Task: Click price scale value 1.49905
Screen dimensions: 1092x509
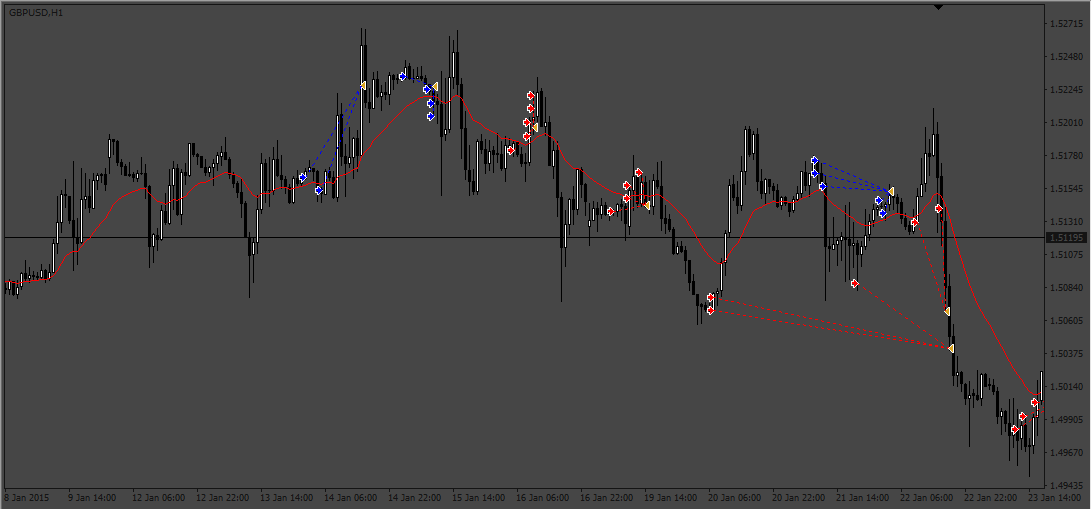Action: [x=1068, y=420]
